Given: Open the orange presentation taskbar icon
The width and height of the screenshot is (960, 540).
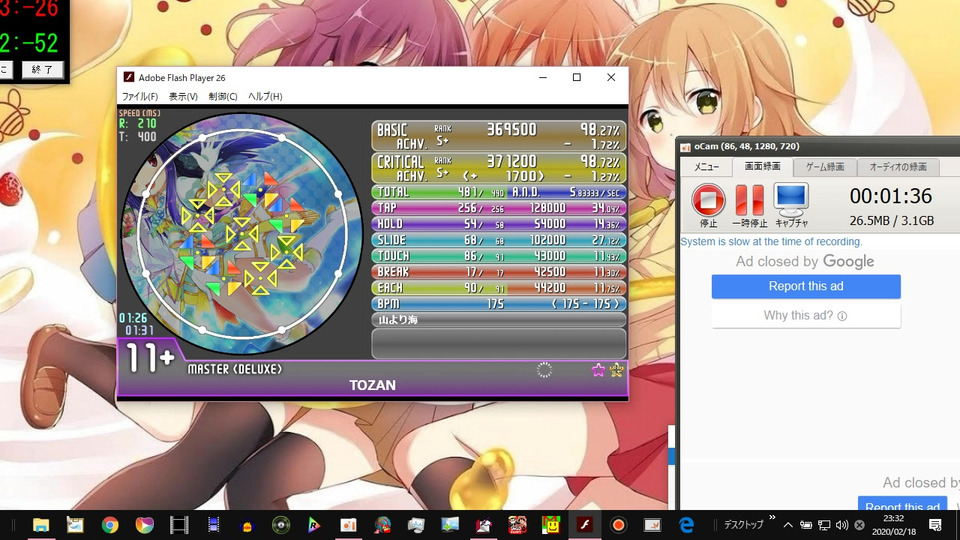Looking at the screenshot, I should (348, 525).
